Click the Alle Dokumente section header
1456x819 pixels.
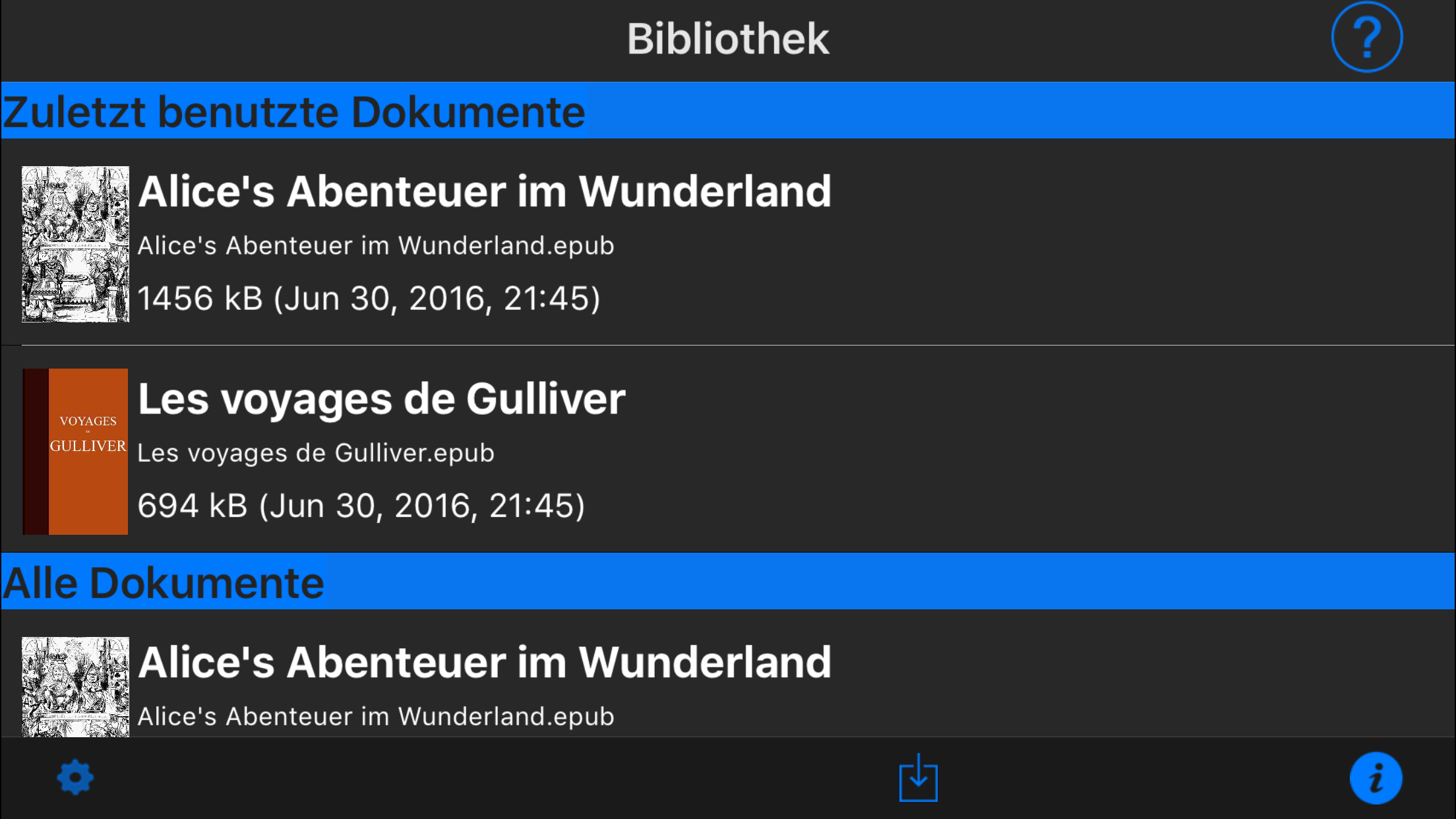tap(164, 583)
